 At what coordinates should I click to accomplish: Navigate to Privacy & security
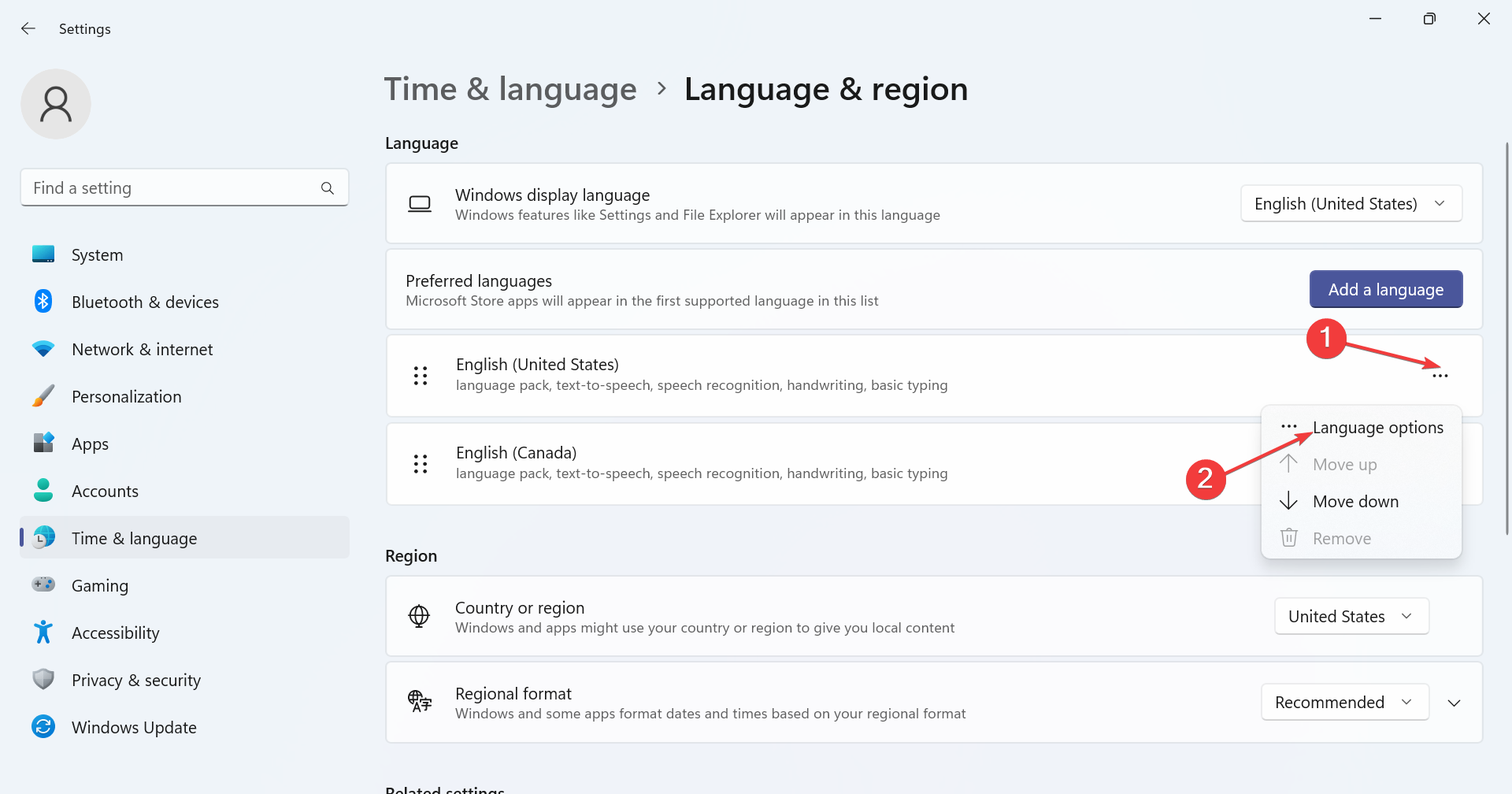pos(135,681)
